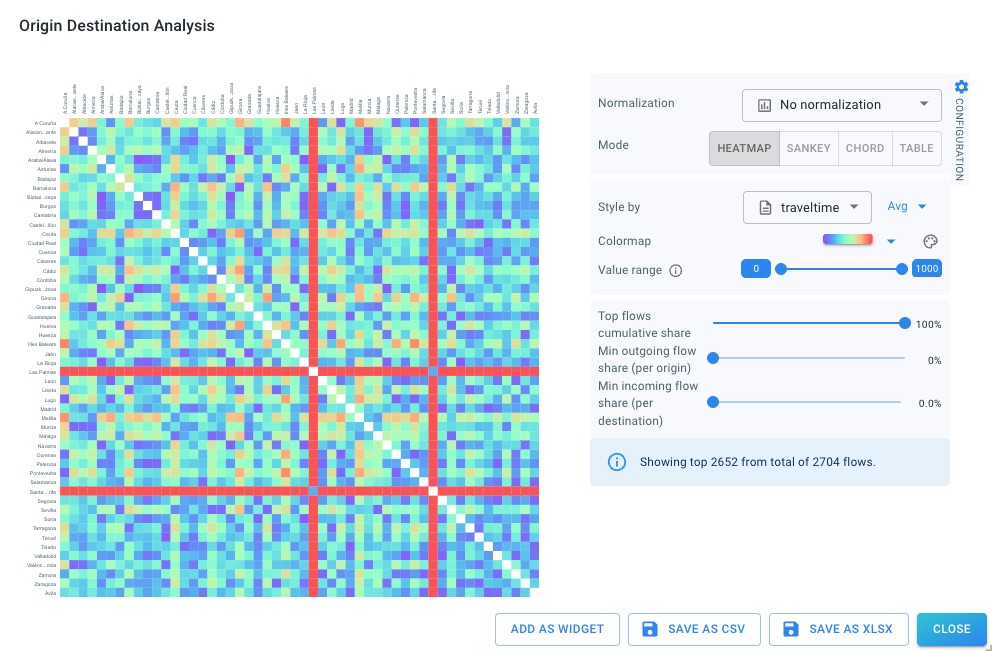
Task: Click the Value range info icon
Action: [x=676, y=270]
